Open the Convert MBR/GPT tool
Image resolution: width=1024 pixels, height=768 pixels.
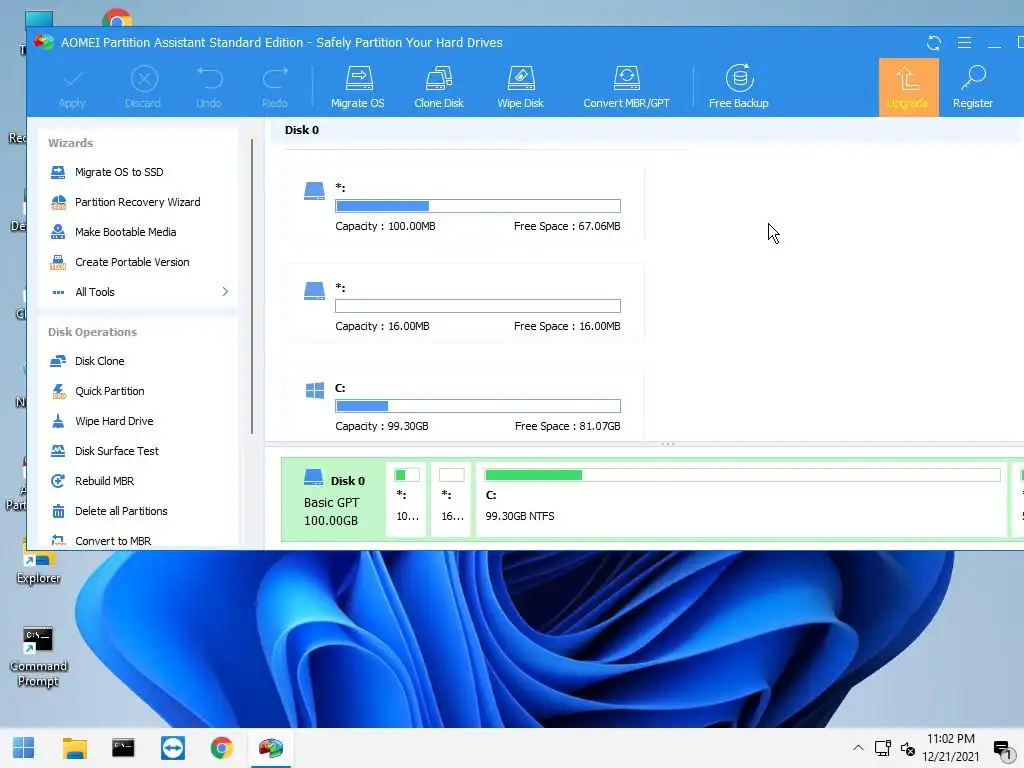[x=626, y=88]
